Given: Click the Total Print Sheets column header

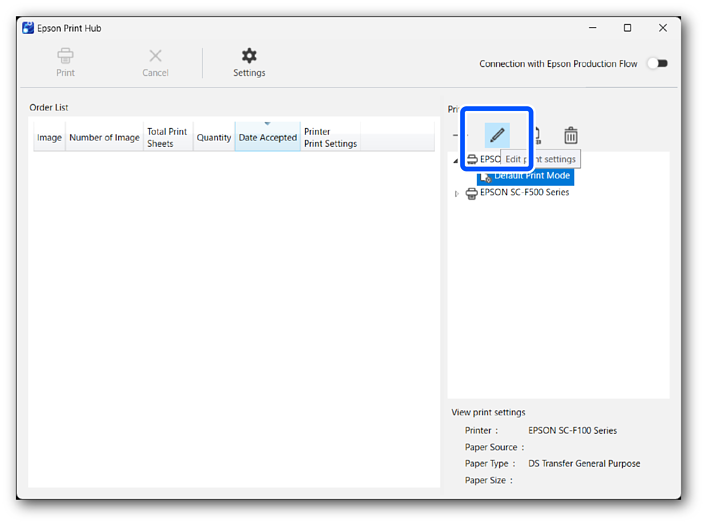Looking at the screenshot, I should point(167,138).
